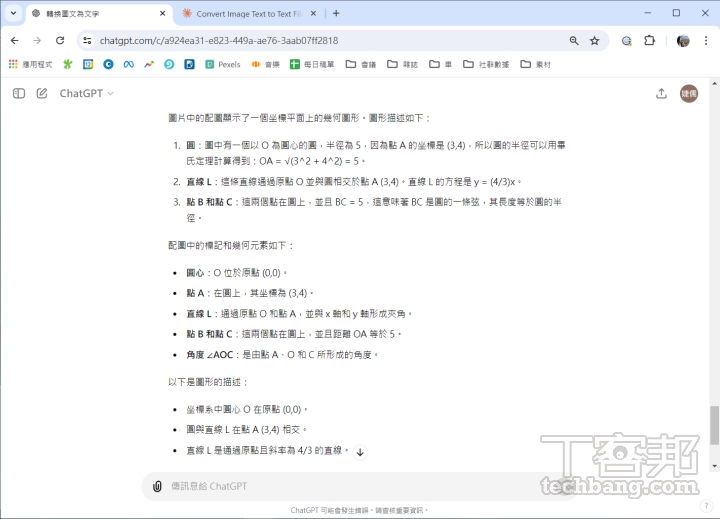Viewport: 720px width, 519px height.
Task: Close the 轉換圖文為文字 tab
Action: (x=163, y=14)
